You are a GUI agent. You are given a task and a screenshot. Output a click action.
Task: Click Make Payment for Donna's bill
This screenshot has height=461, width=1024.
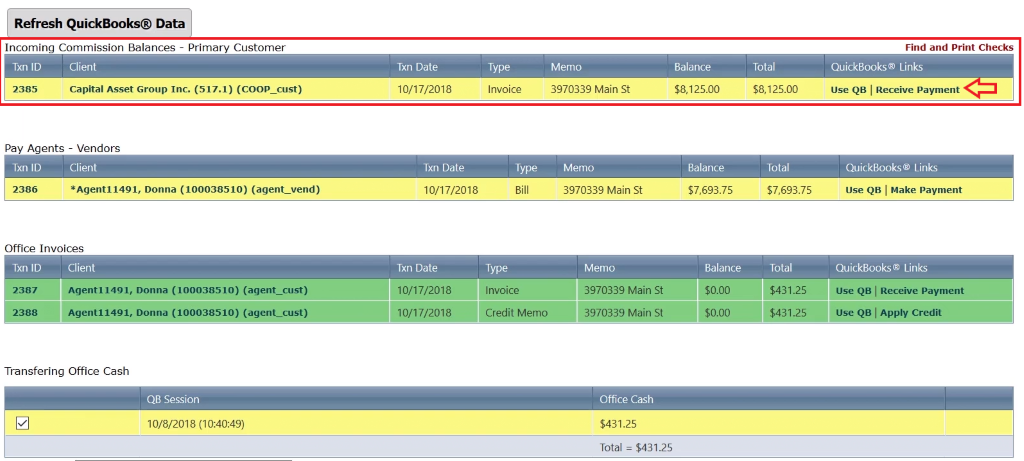coord(925,189)
